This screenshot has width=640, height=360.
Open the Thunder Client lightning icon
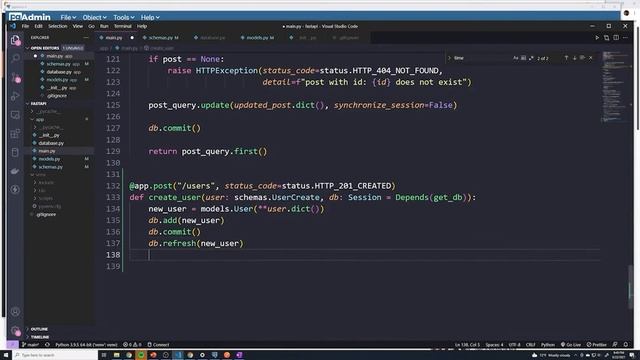click(15, 189)
